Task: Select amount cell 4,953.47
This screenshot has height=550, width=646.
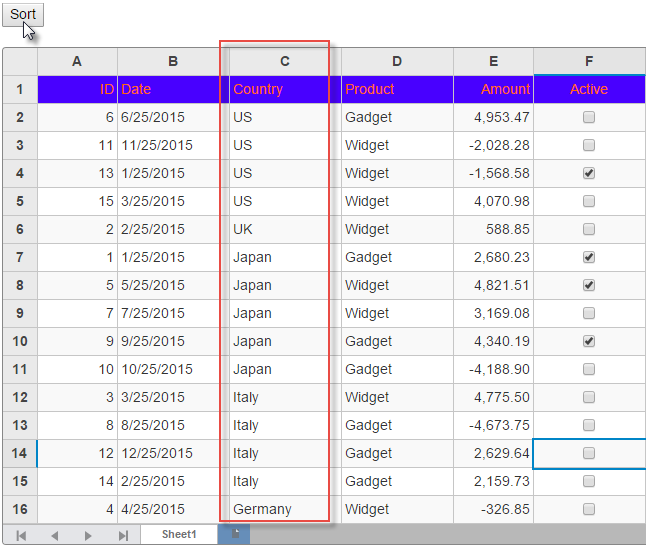Action: click(493, 117)
